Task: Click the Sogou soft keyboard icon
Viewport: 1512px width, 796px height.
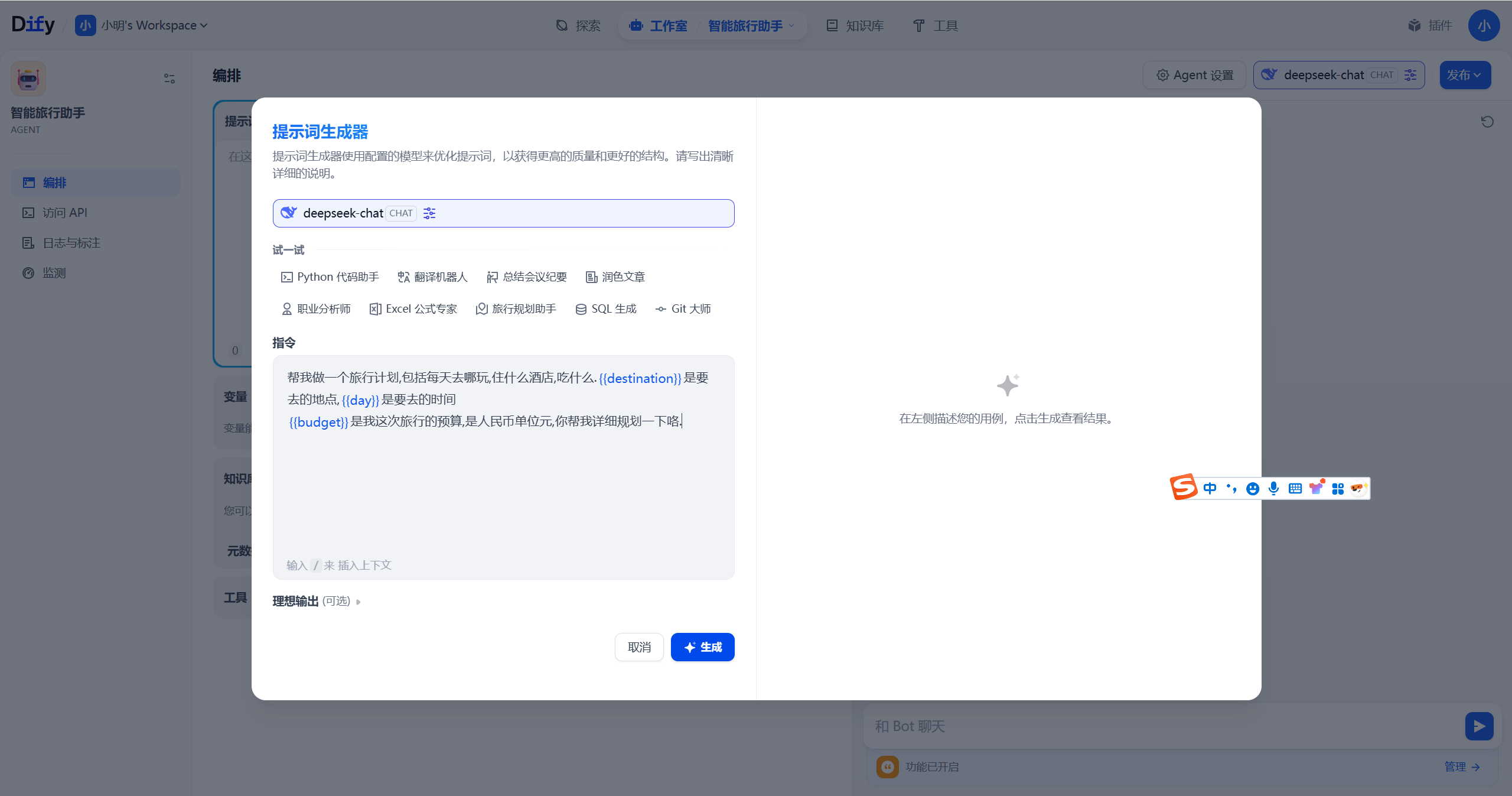Action: tap(1295, 488)
